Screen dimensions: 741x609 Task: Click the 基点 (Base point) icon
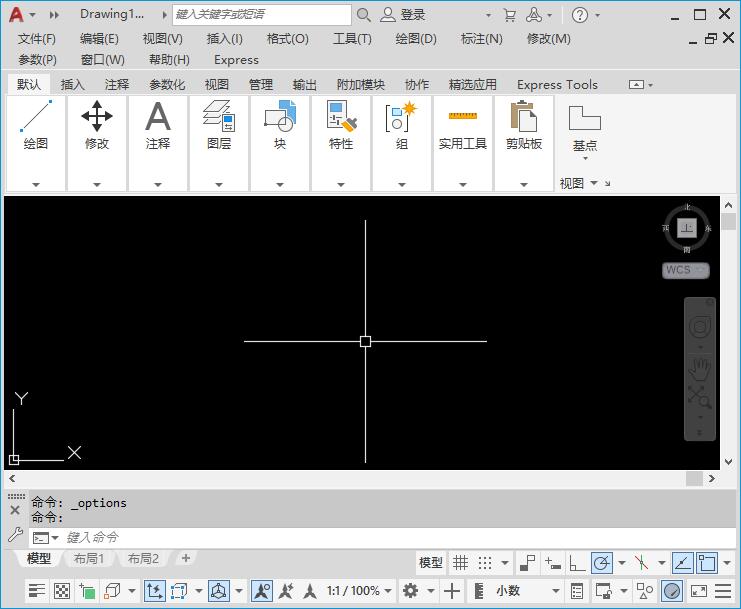click(x=585, y=118)
